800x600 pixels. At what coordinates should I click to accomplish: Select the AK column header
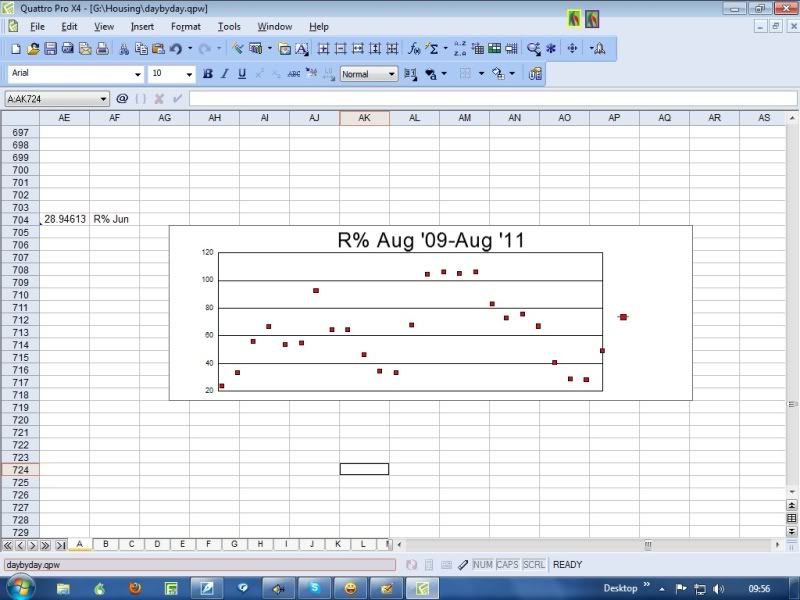(x=364, y=118)
